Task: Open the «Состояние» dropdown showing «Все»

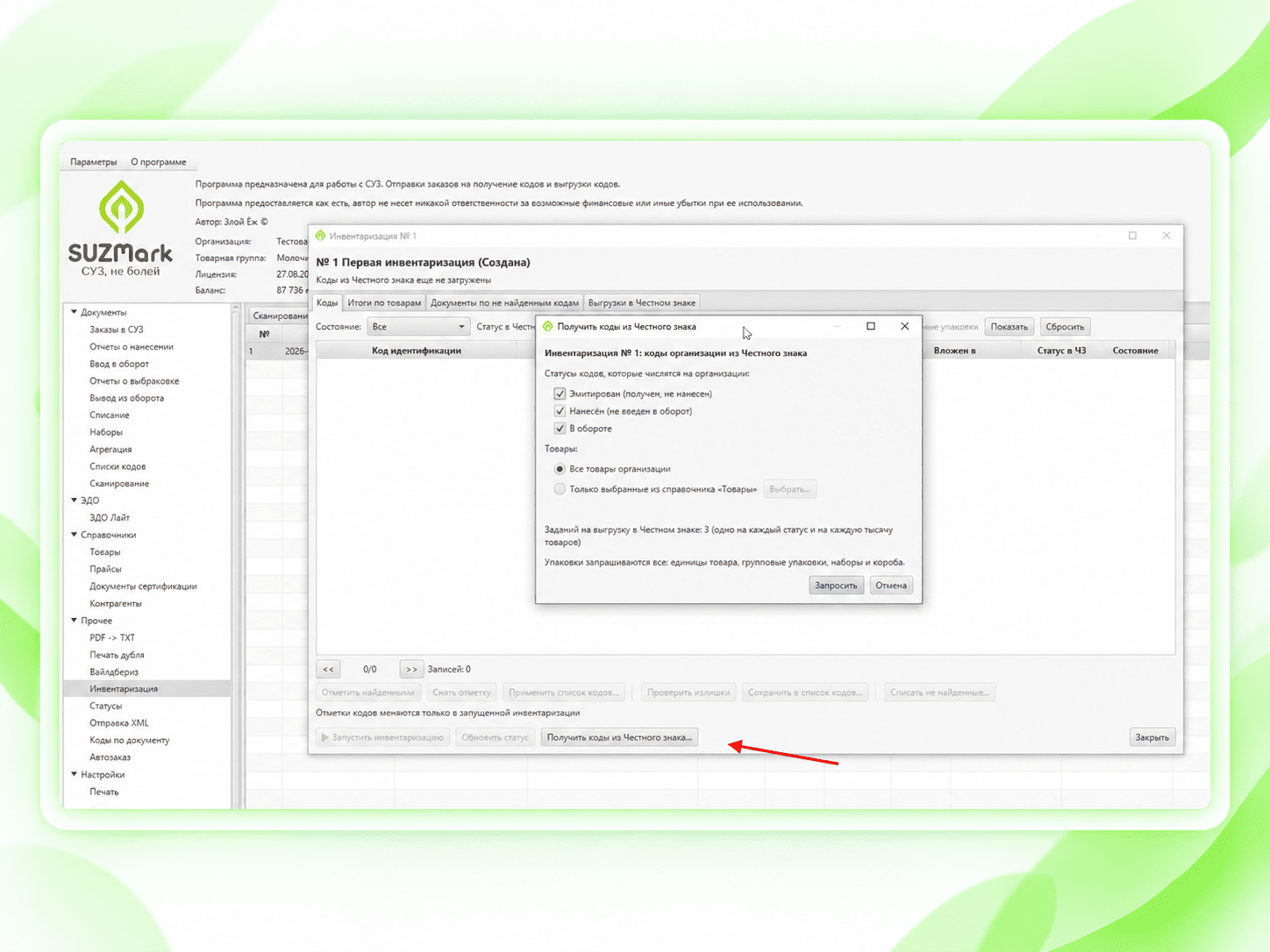Action: [417, 327]
